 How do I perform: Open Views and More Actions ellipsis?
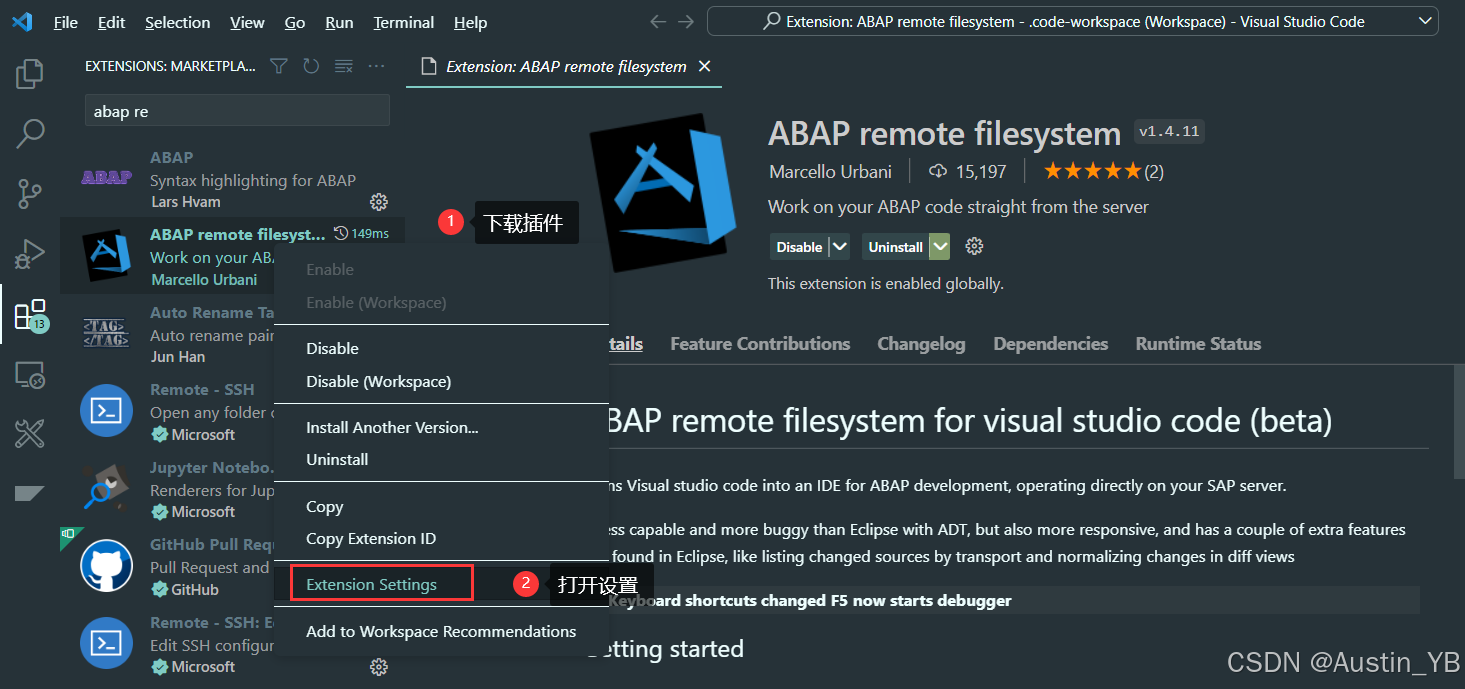pyautogui.click(x=376, y=66)
